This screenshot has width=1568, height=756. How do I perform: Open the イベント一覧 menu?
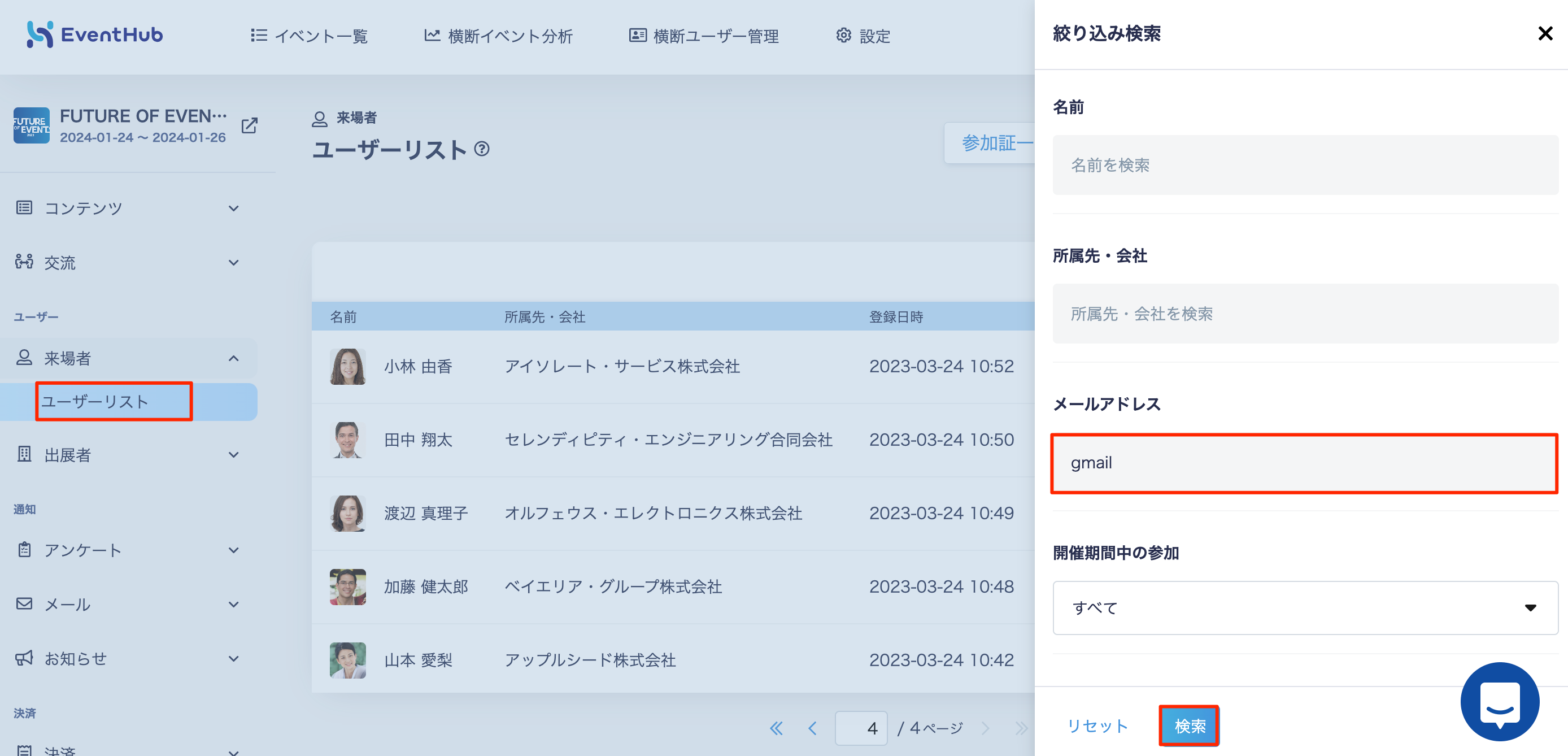pos(309,36)
